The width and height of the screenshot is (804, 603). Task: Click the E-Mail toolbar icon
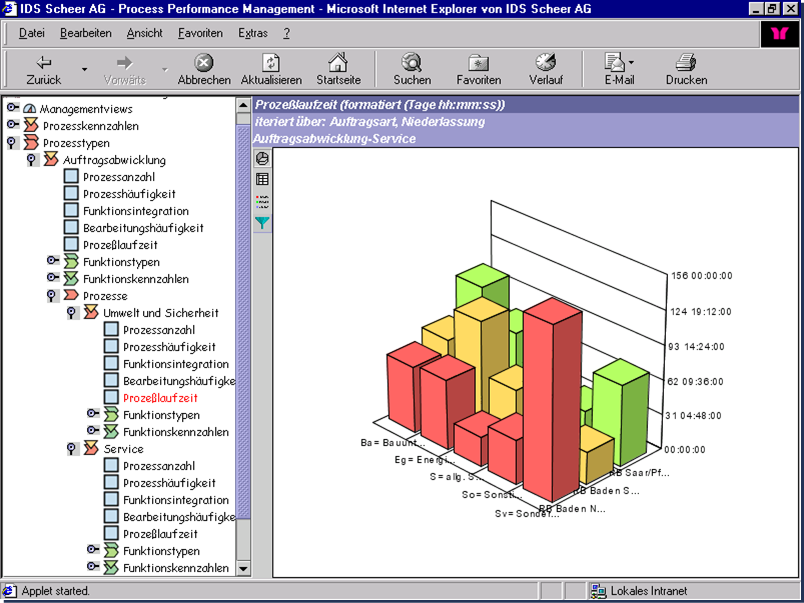(x=615, y=63)
